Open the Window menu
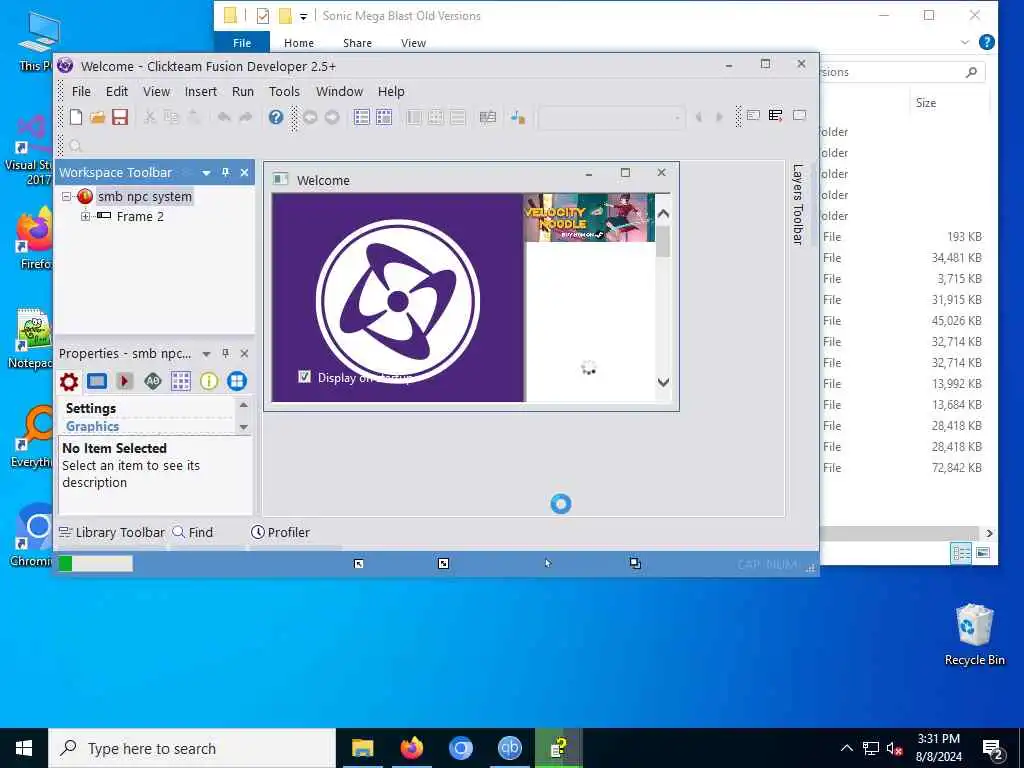This screenshot has width=1024, height=768. pyautogui.click(x=339, y=91)
